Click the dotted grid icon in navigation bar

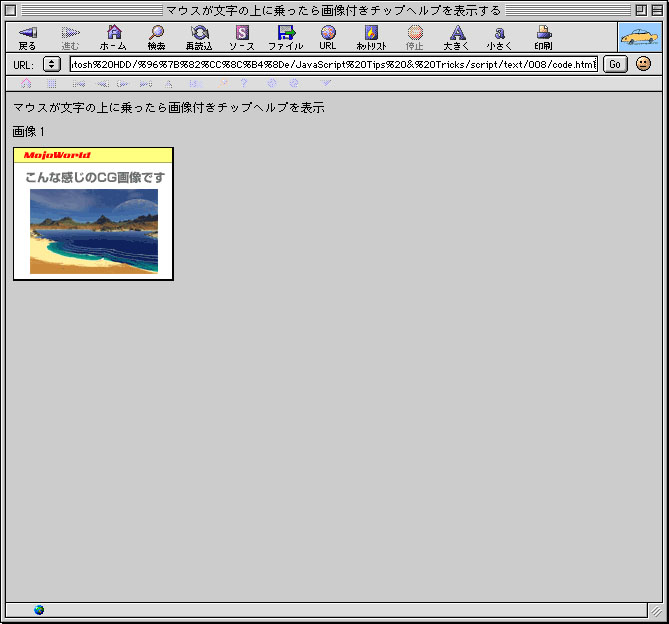pos(52,84)
